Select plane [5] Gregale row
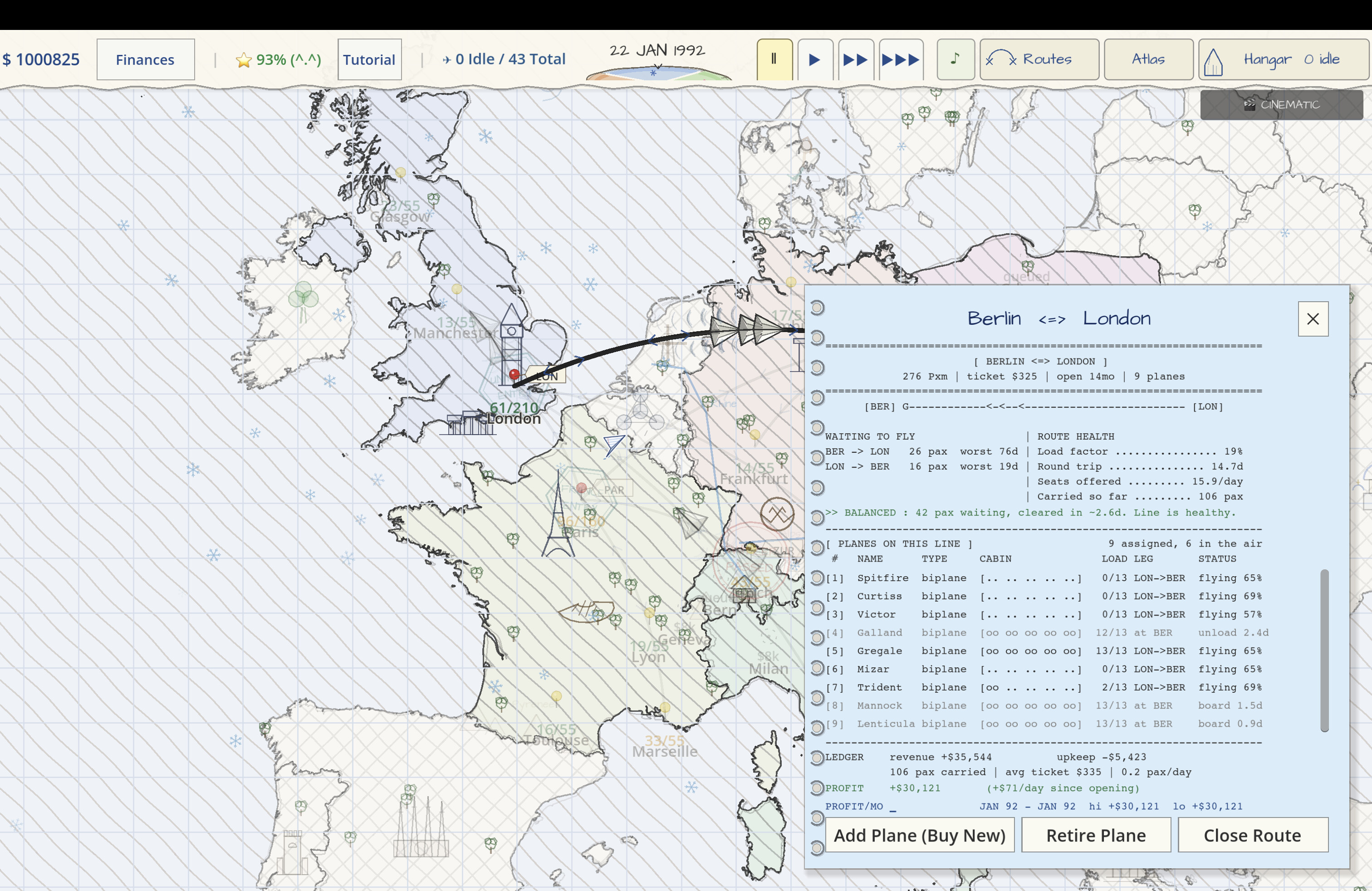This screenshot has width=1372, height=891. (1044, 651)
